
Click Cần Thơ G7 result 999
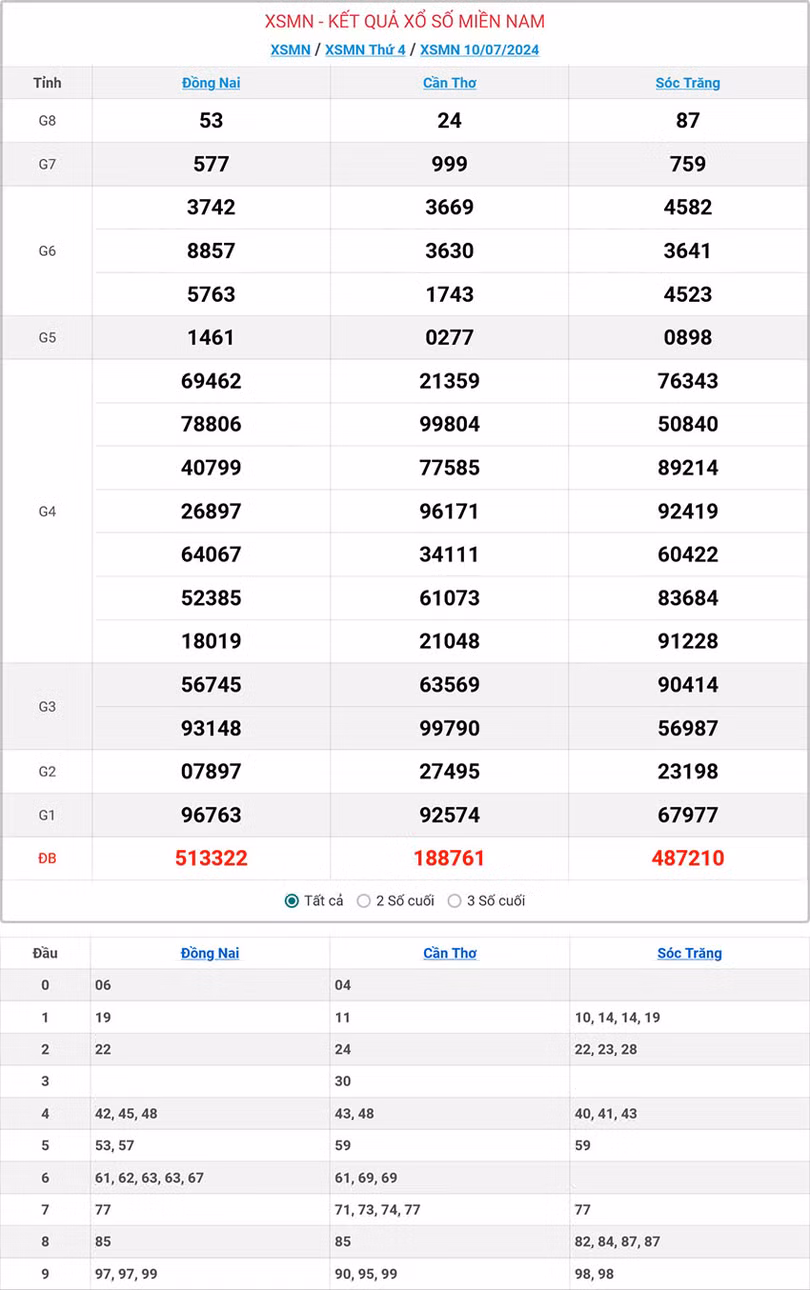(449, 164)
